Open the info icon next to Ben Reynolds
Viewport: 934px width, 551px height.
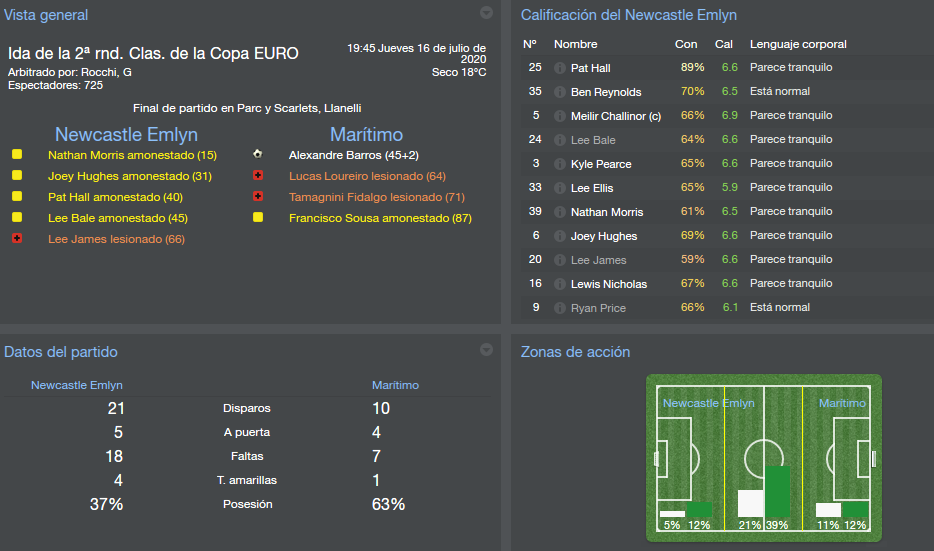pos(560,92)
